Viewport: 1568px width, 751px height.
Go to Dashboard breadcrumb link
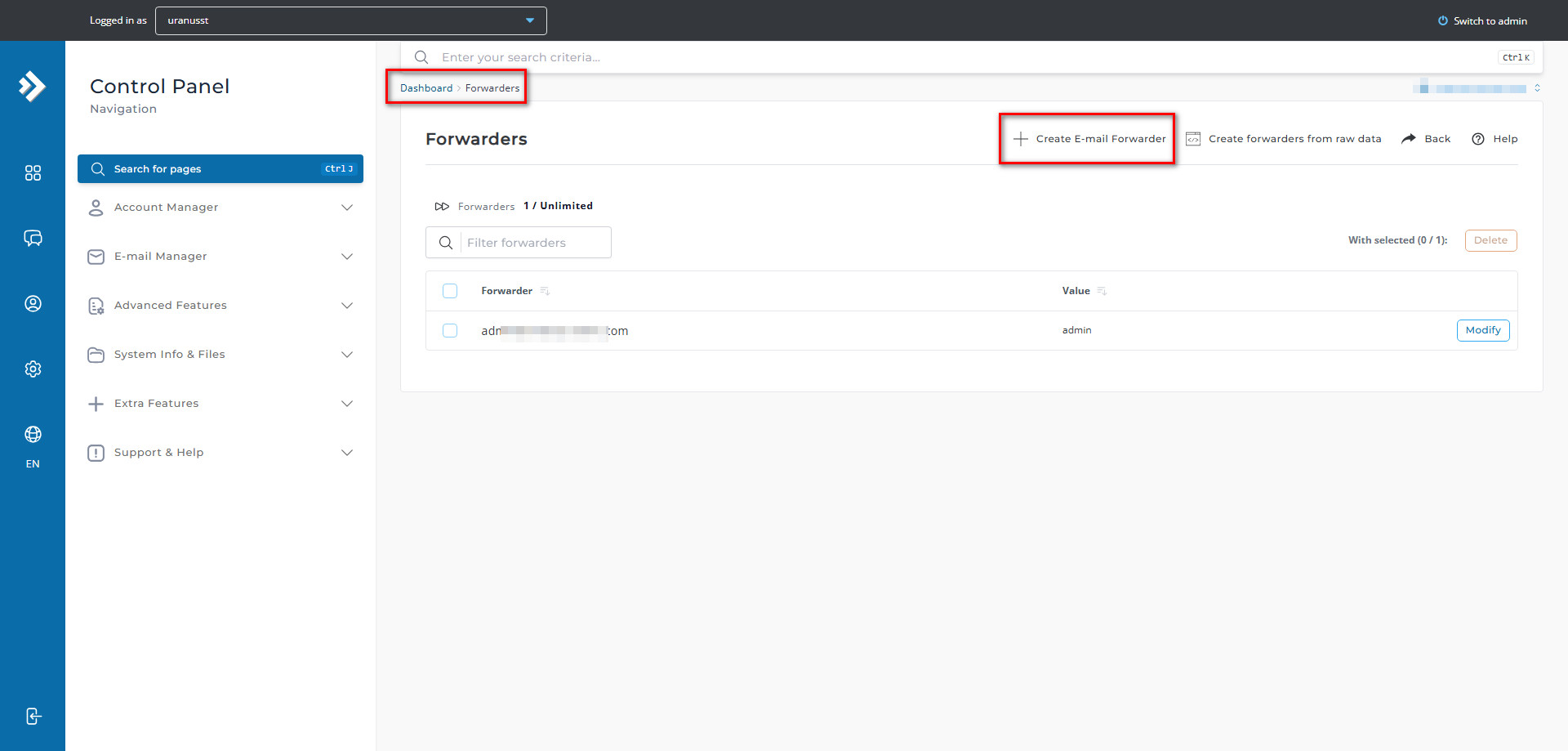pos(425,88)
